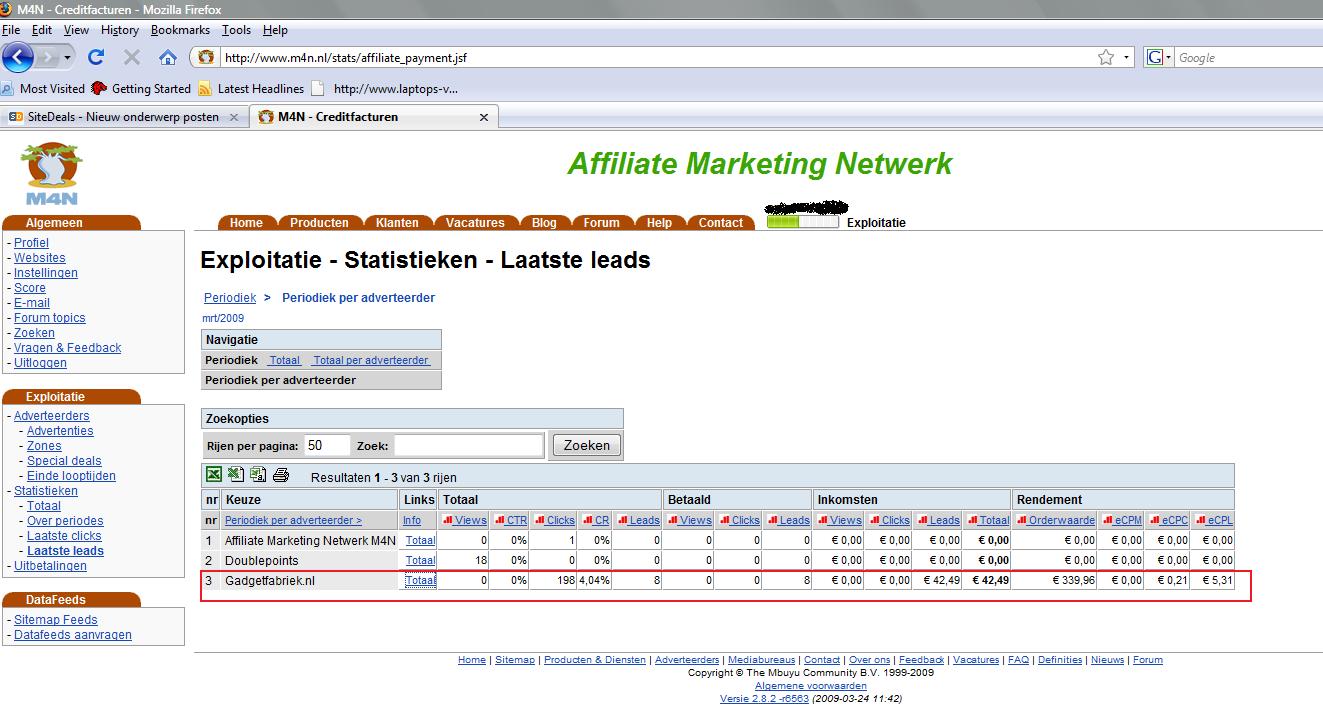This screenshot has height=710, width=1323.
Task: Export results with the first green Excel icon
Action: click(x=214, y=475)
